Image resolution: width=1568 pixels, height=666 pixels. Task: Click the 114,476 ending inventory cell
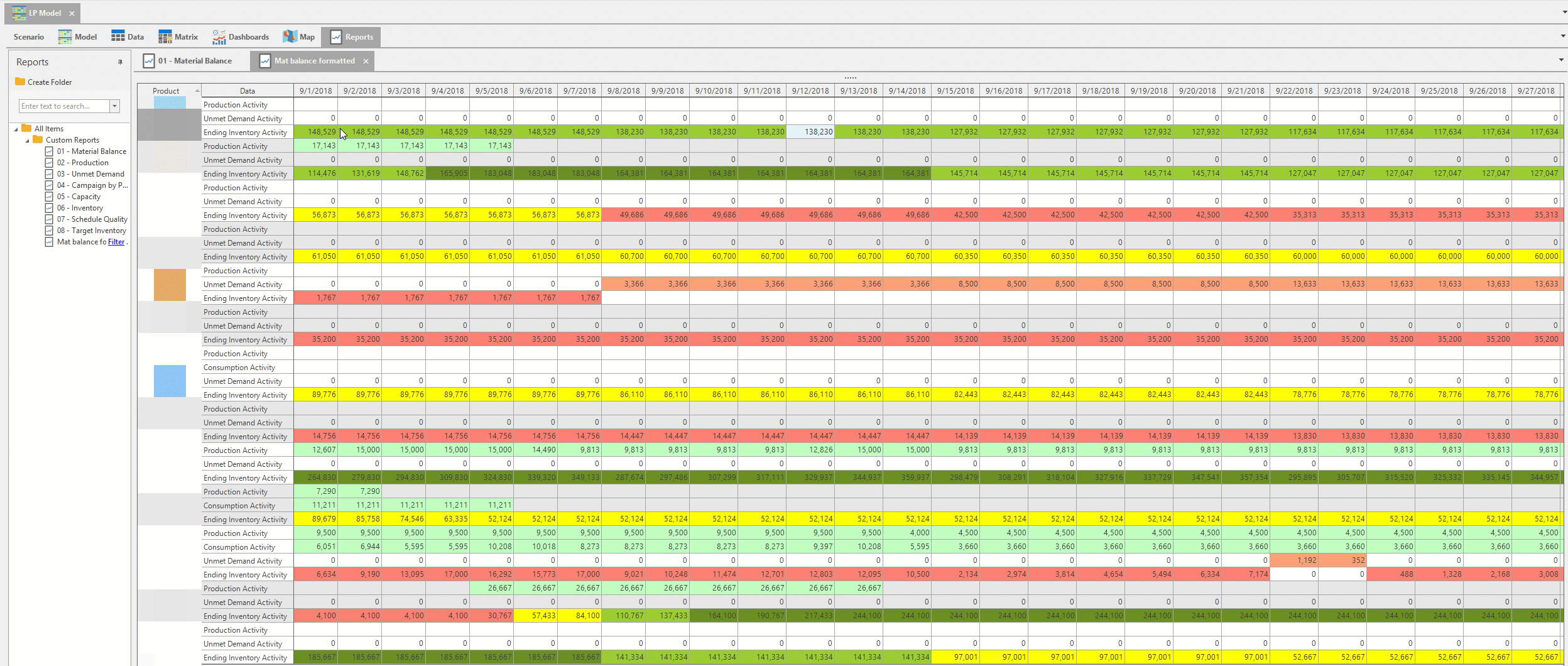coord(315,173)
